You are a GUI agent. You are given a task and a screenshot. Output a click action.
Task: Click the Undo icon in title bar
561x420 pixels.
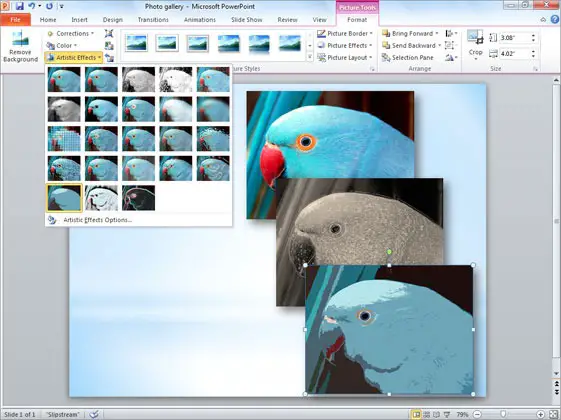click(32, 6)
